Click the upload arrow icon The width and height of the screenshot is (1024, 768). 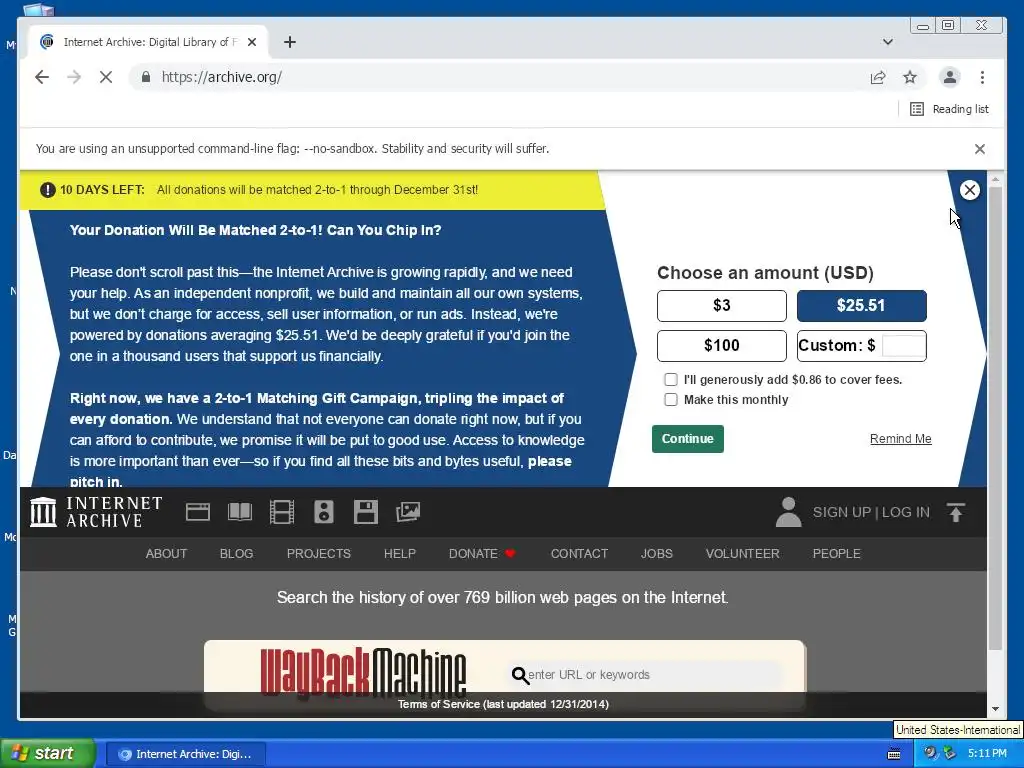(x=956, y=512)
